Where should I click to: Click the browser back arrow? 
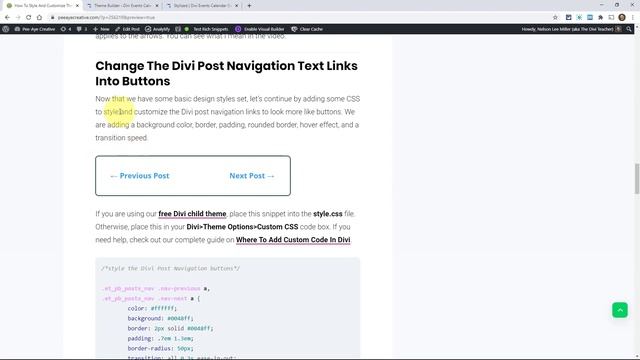[7, 18]
